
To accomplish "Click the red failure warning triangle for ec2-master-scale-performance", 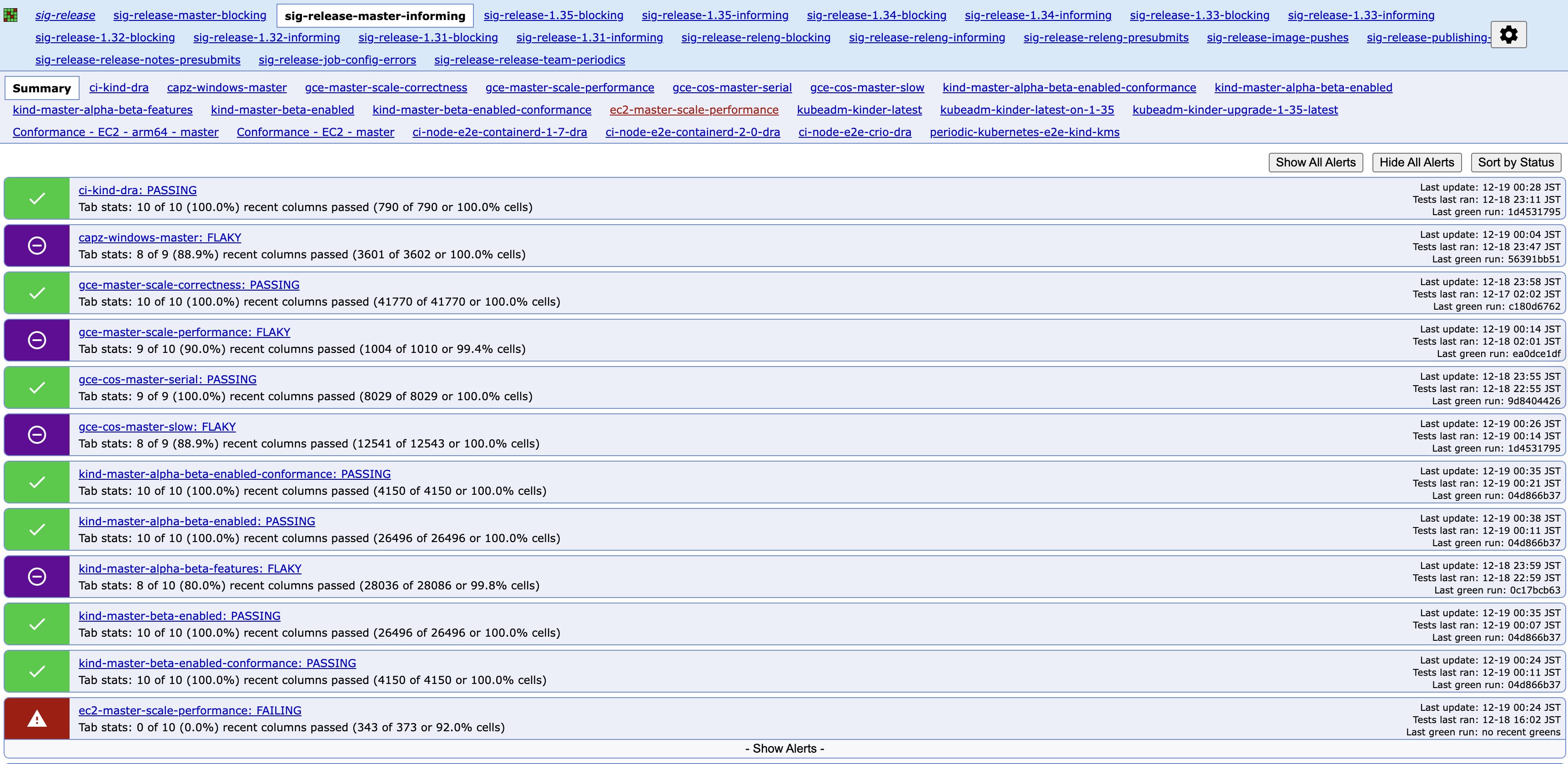I will pyautogui.click(x=36, y=719).
